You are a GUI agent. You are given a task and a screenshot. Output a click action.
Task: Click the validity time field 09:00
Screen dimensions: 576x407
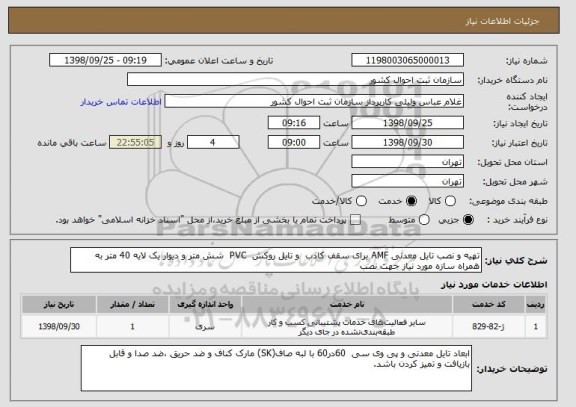(294, 142)
